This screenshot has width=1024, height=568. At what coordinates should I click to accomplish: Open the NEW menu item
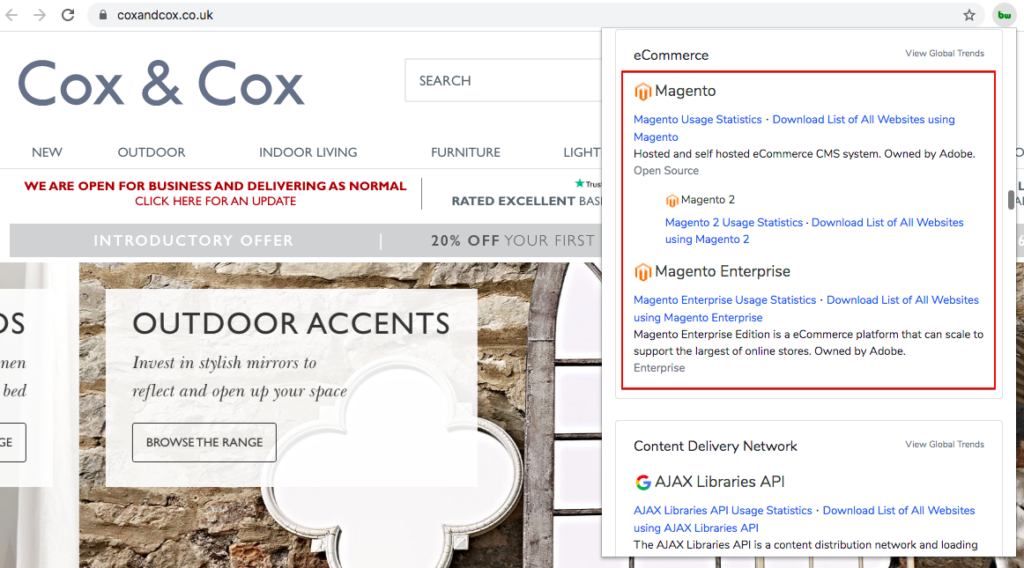point(47,152)
